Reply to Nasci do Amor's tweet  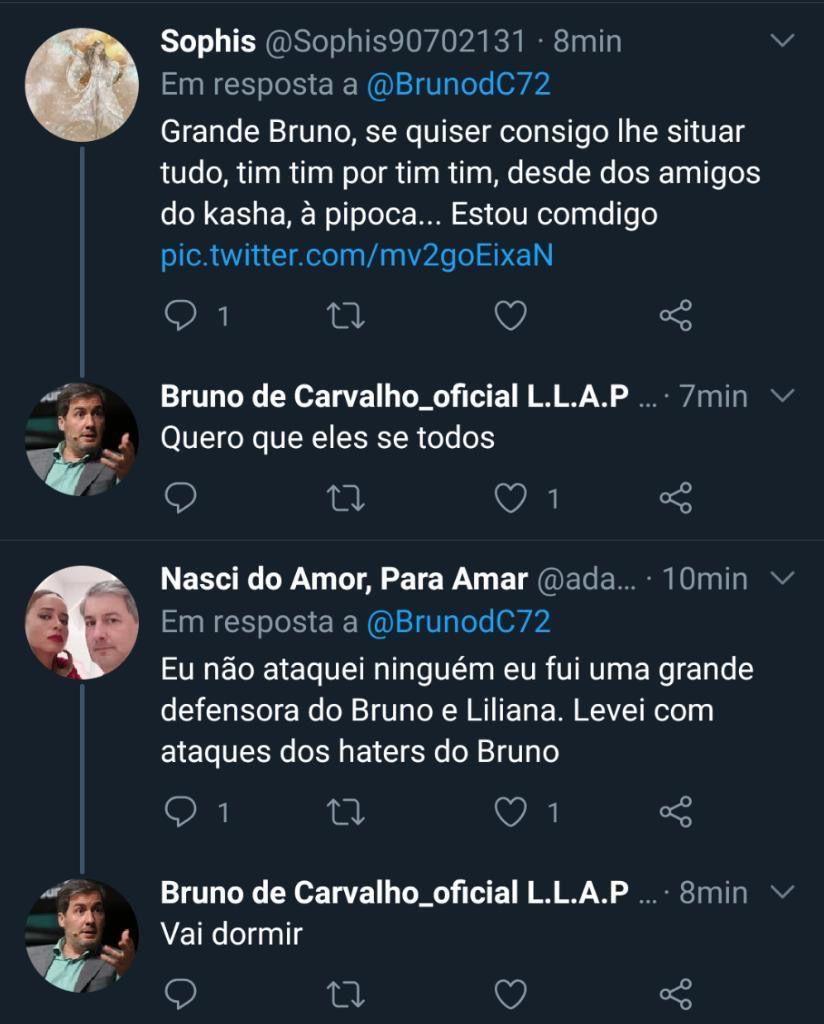tap(180, 812)
